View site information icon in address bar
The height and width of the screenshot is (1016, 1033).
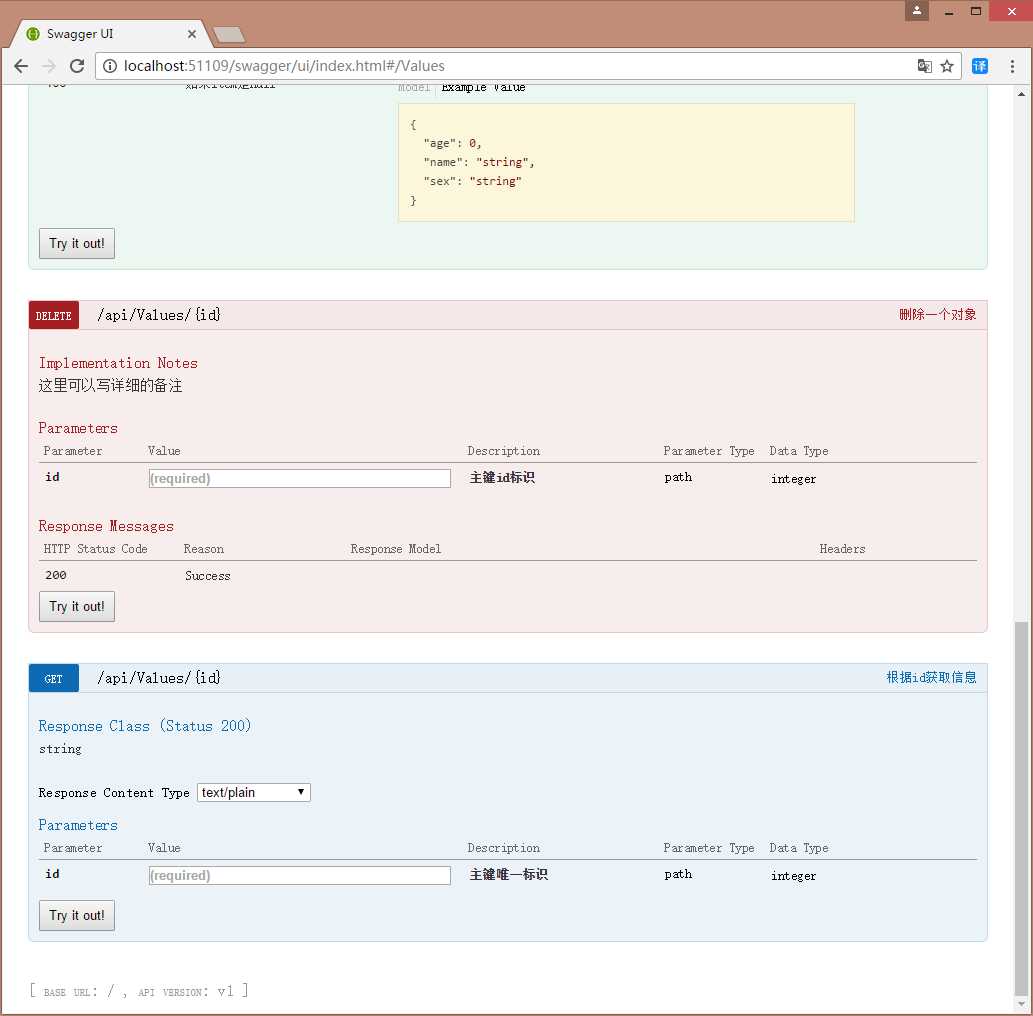click(x=110, y=66)
